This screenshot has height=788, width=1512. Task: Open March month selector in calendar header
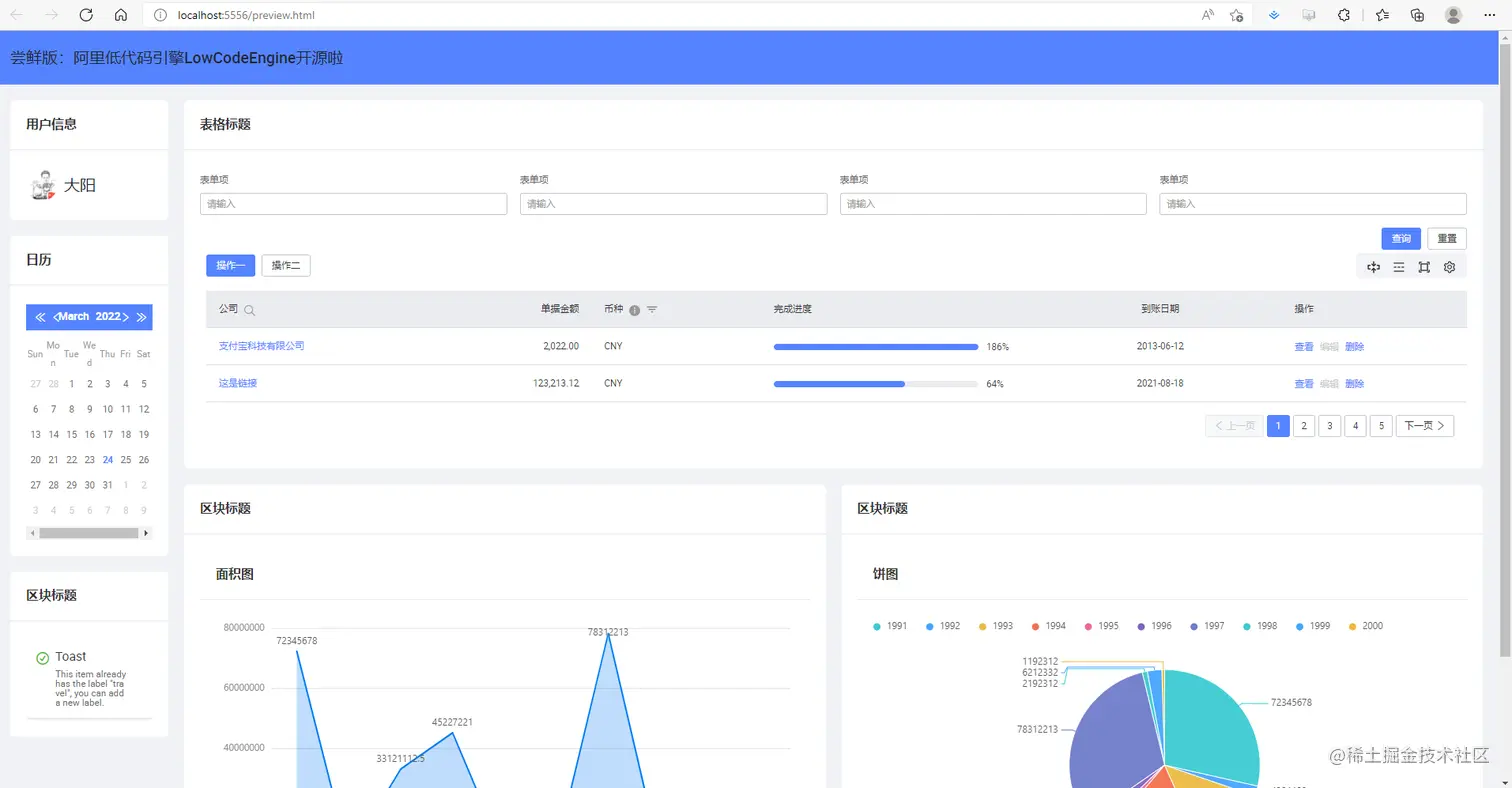(x=74, y=317)
